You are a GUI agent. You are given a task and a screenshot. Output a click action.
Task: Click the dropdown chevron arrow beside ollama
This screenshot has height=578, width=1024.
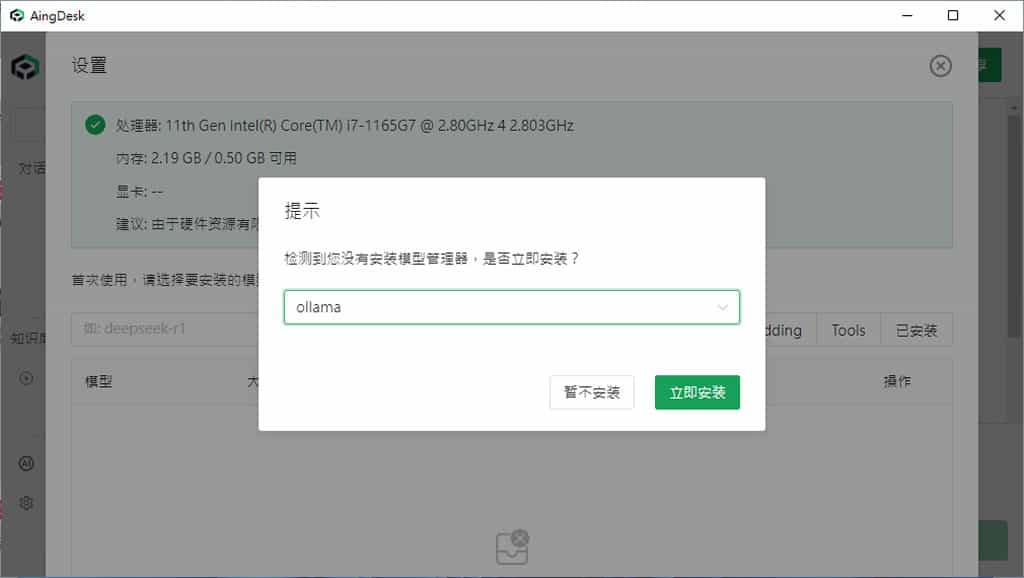tap(722, 308)
